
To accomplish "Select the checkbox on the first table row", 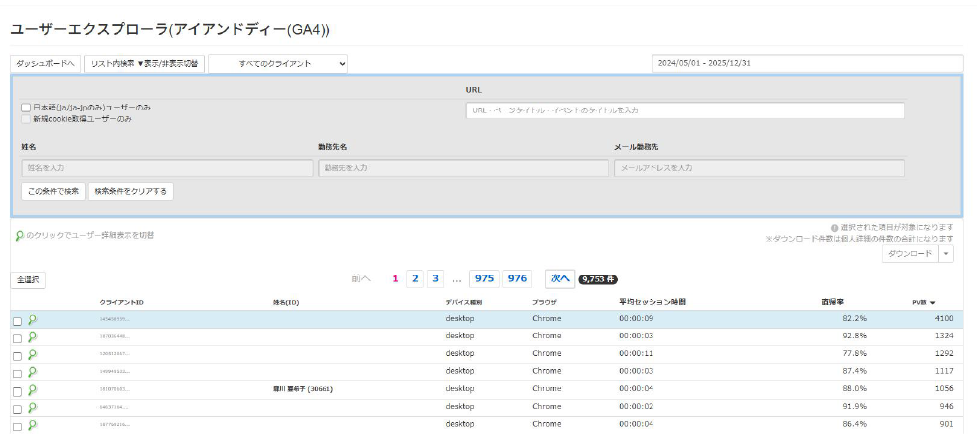I will pos(17,321).
